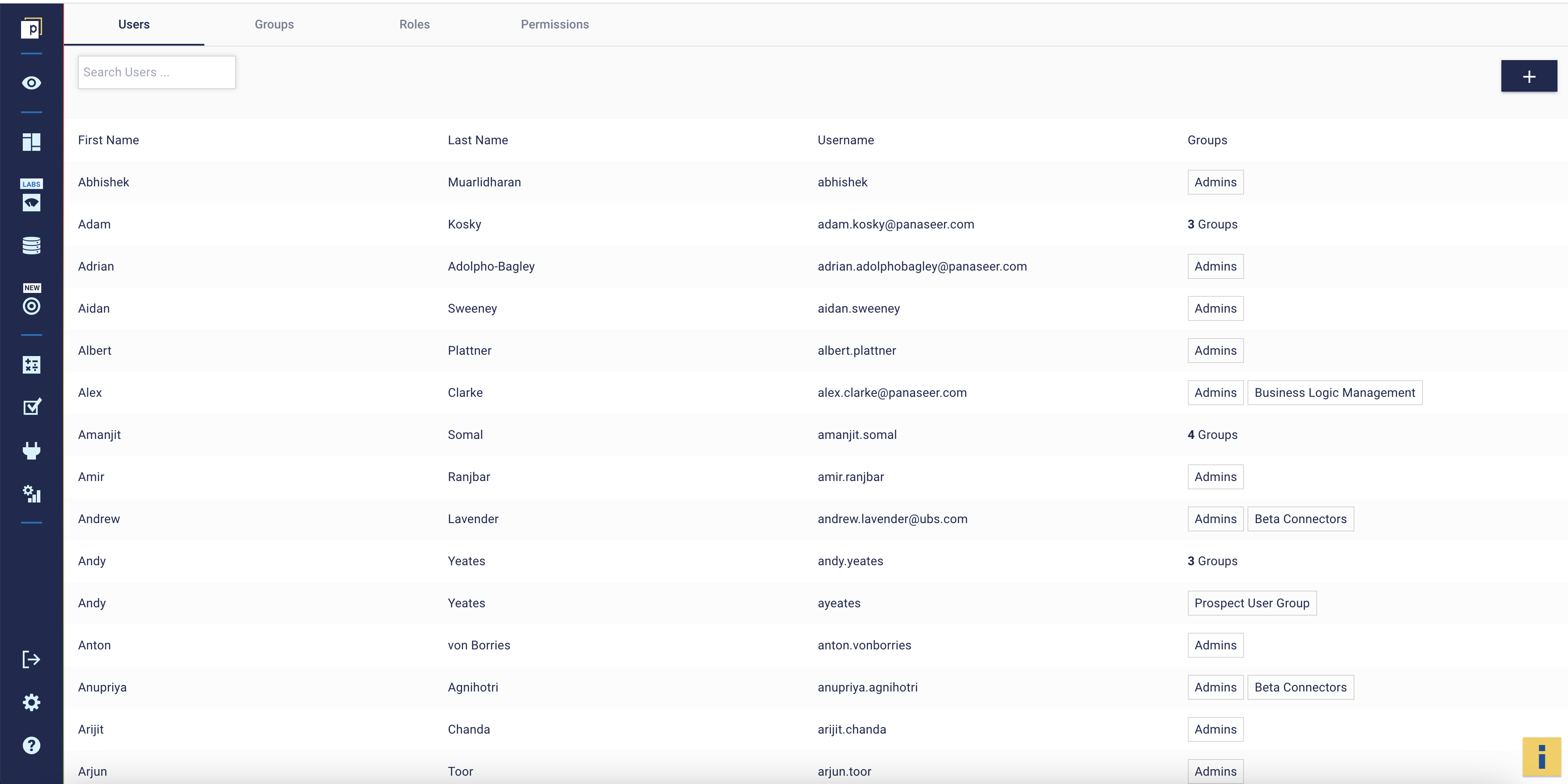The image size is (1568, 784).
Task: Select last name Sweeney
Action: click(x=472, y=309)
